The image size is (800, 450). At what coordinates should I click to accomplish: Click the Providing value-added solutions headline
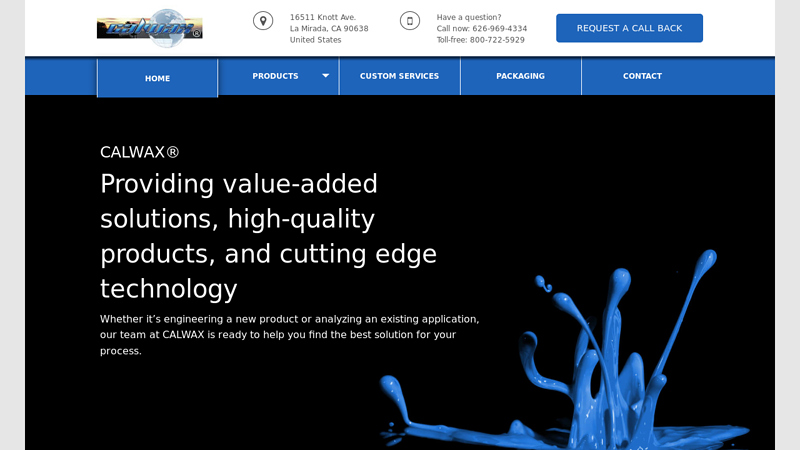pyautogui.click(x=268, y=236)
